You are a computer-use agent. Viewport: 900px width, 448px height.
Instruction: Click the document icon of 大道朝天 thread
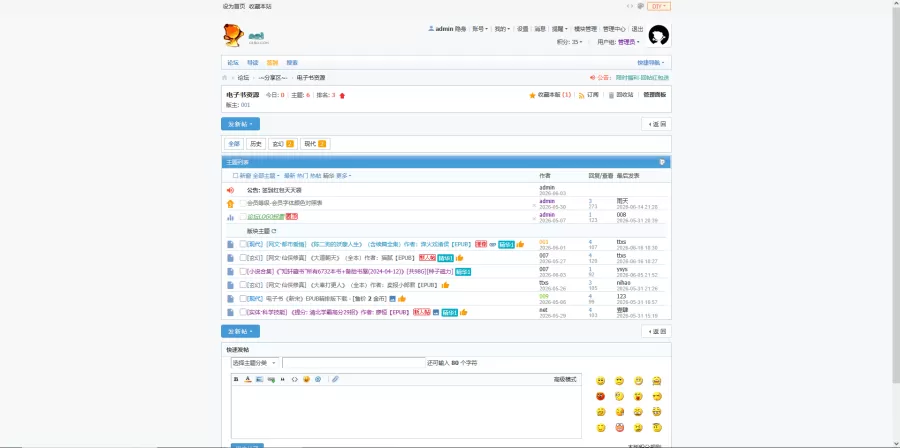(x=230, y=258)
